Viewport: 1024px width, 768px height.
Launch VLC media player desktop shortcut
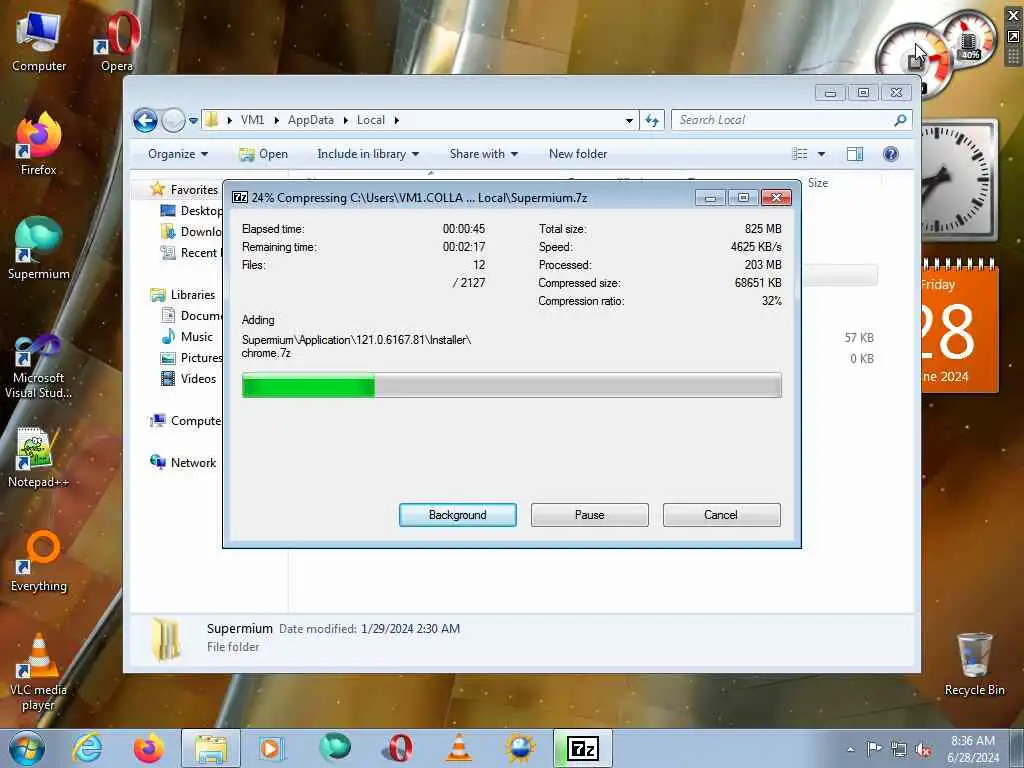tap(39, 673)
